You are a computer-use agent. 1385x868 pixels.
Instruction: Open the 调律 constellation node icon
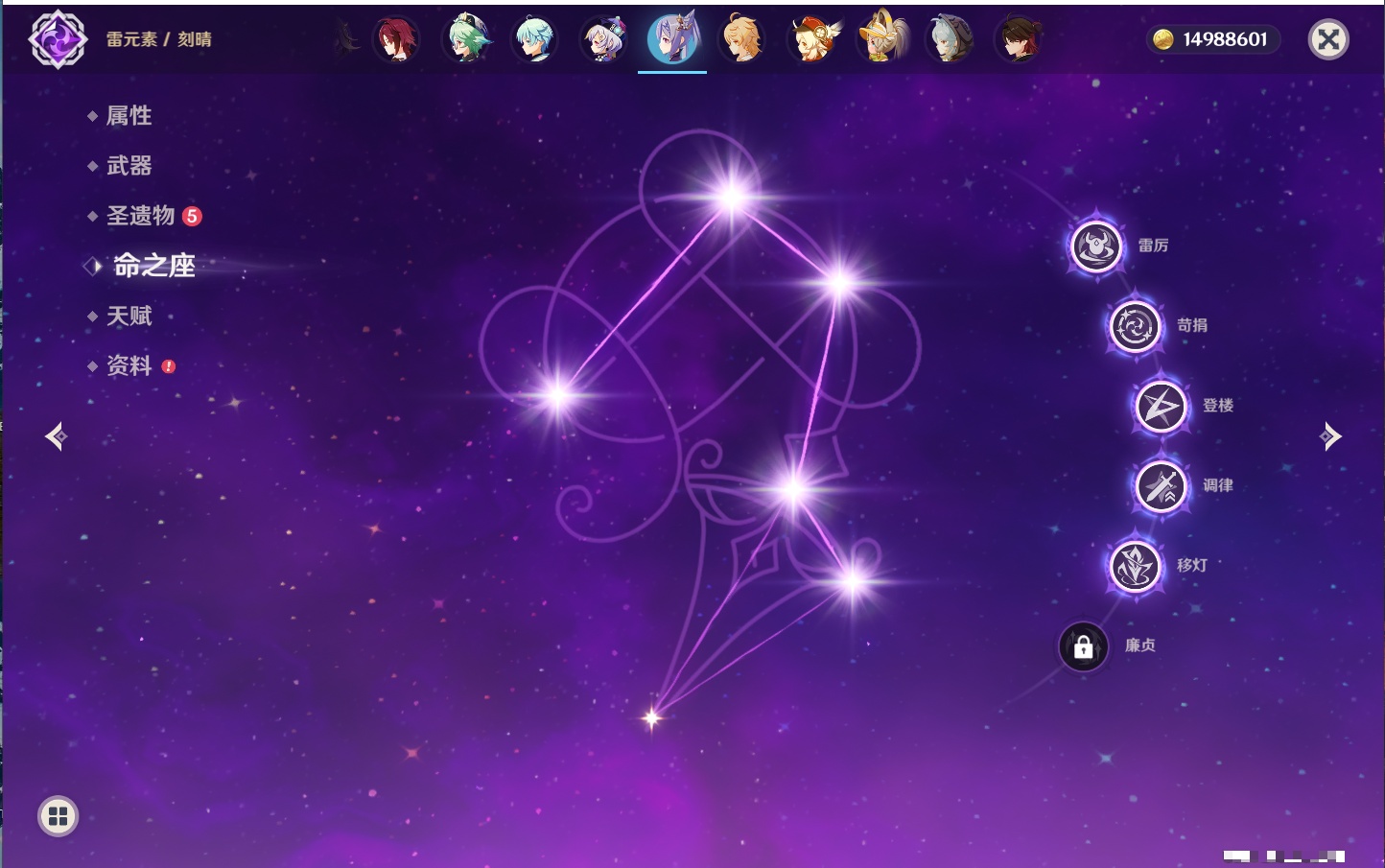tap(1161, 486)
